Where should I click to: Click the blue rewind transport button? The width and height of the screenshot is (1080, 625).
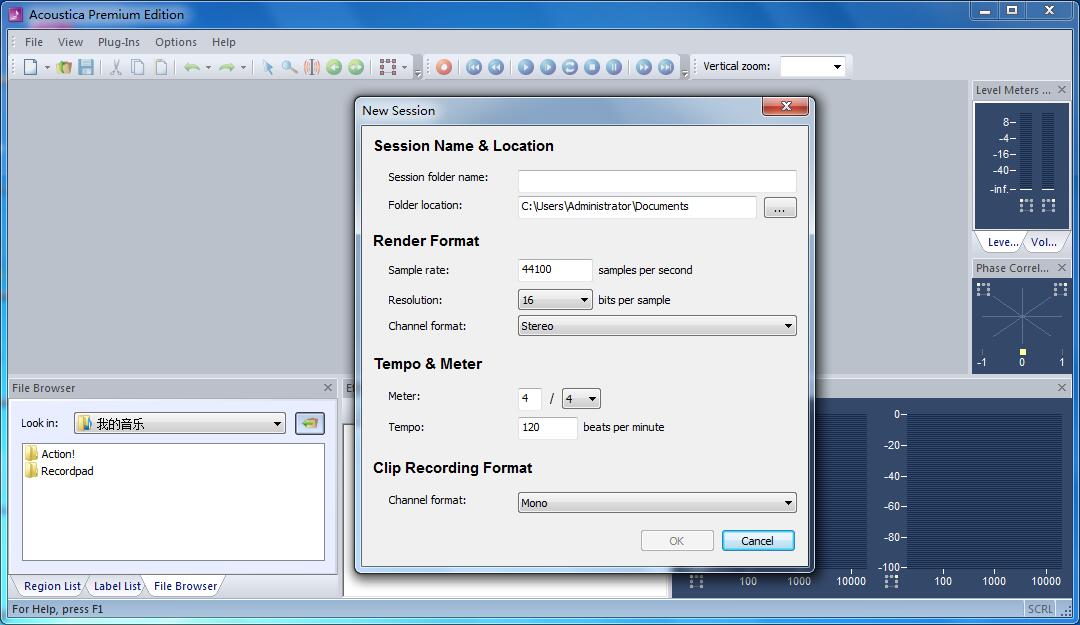click(496, 67)
